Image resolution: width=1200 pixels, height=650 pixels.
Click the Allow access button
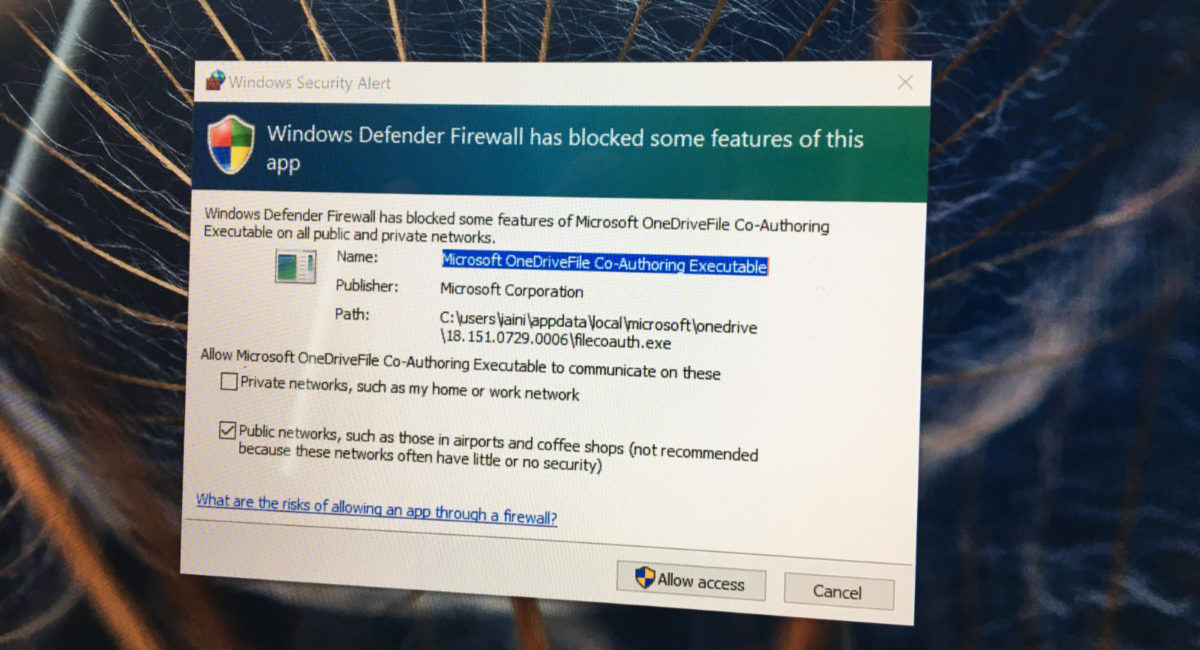(691, 580)
